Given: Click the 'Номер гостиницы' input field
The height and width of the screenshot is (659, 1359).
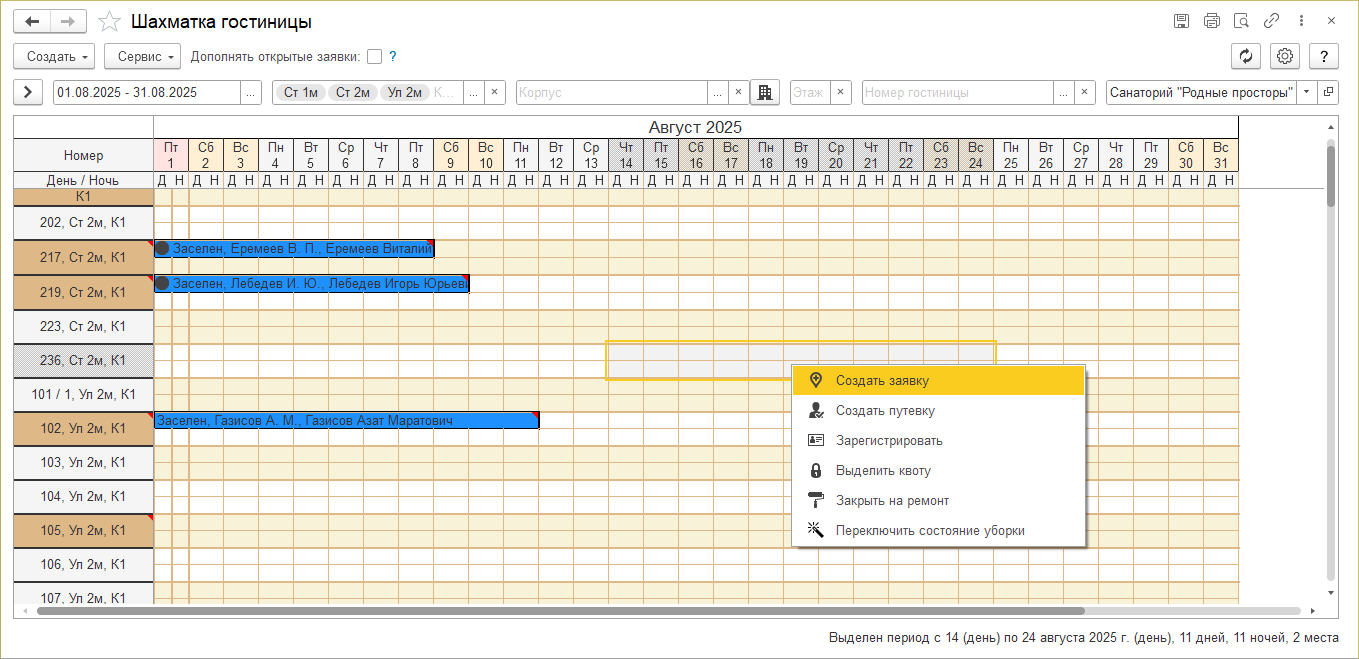Looking at the screenshot, I should coord(957,93).
